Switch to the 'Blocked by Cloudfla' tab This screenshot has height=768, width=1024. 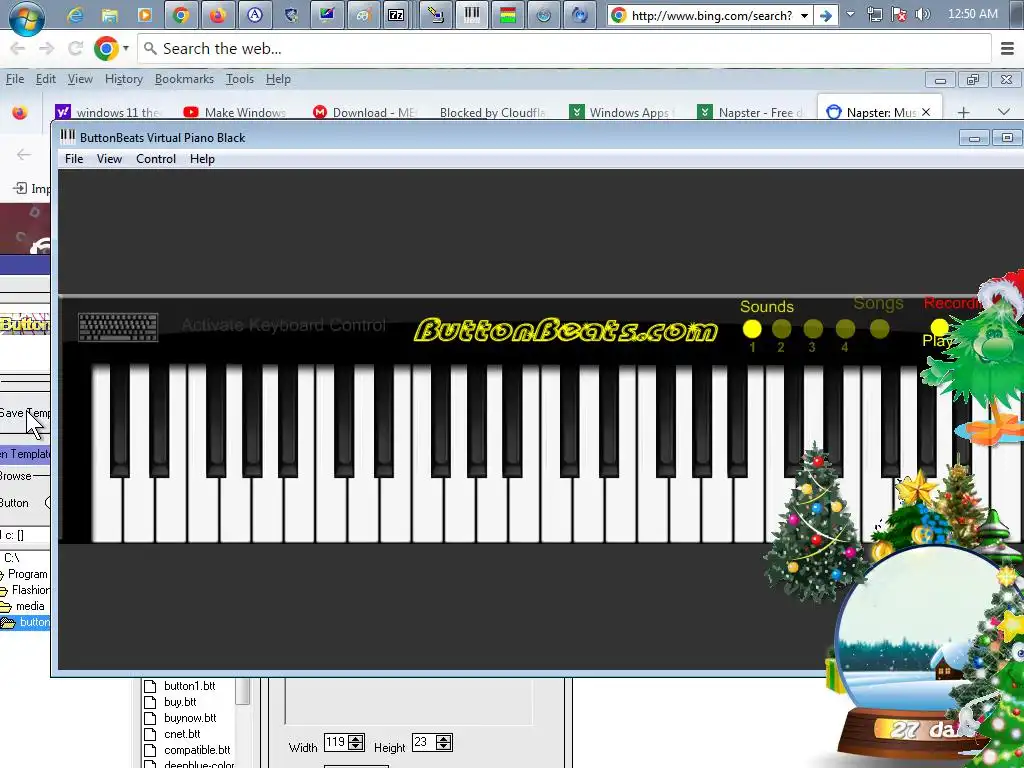click(490, 112)
